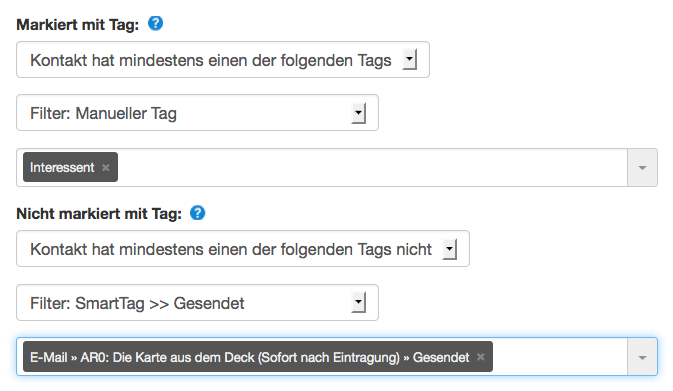This screenshot has width=673, height=391.
Task: Click the Markiert mit Tag label
Action: (78, 24)
